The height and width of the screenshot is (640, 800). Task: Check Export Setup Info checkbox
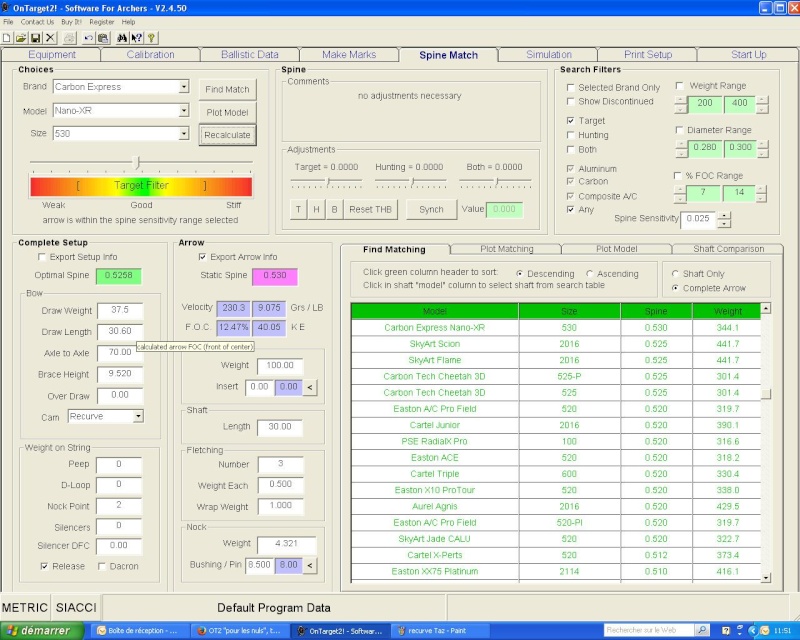(42, 257)
